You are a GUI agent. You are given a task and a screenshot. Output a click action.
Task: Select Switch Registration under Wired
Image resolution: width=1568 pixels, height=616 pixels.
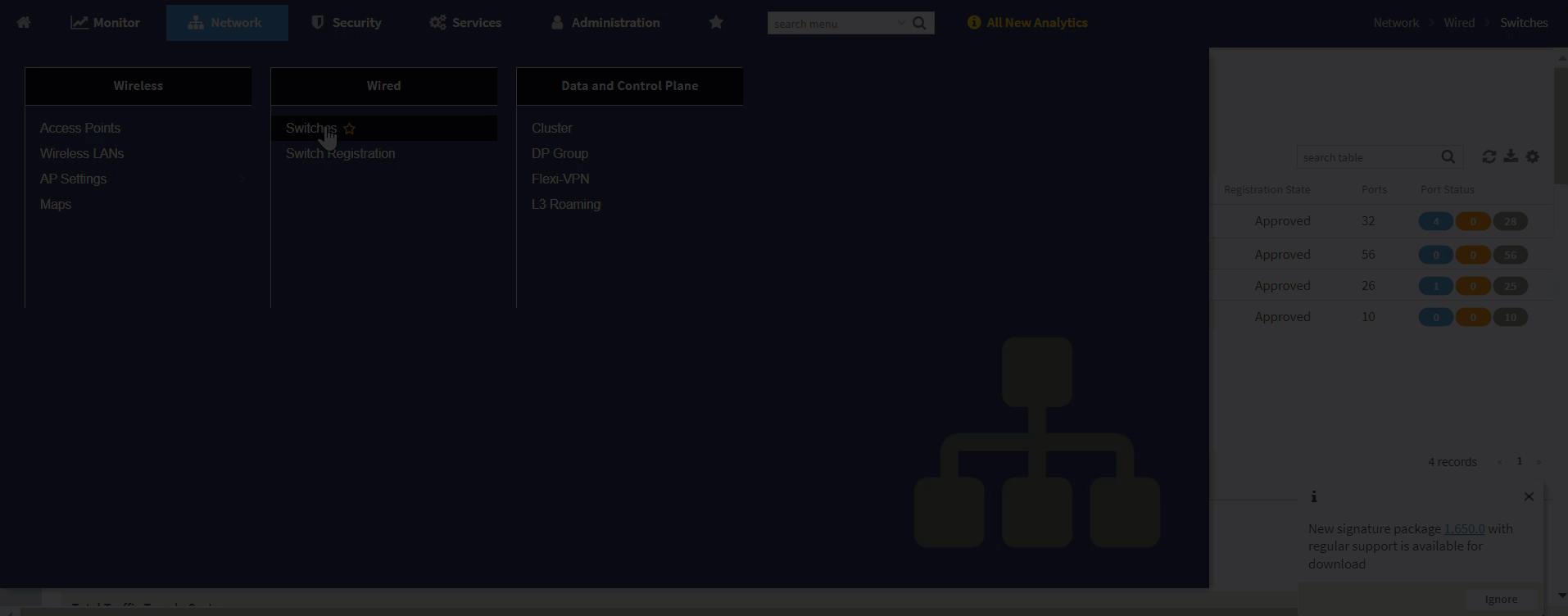(x=341, y=153)
